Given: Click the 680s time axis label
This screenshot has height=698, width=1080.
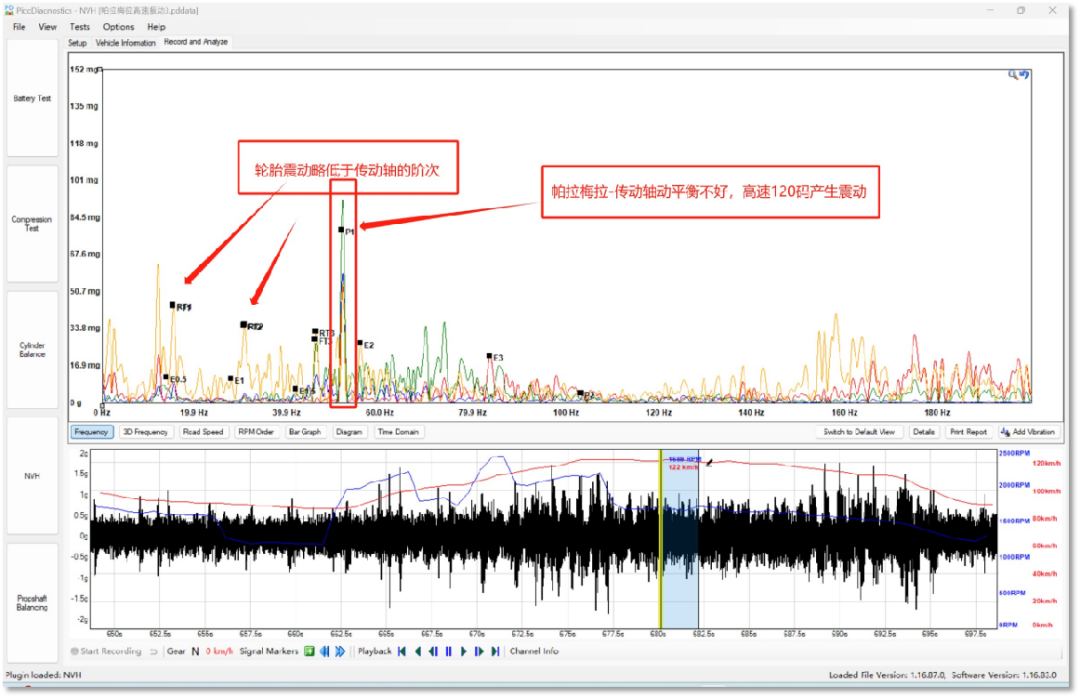Looking at the screenshot, I should pos(658,634).
